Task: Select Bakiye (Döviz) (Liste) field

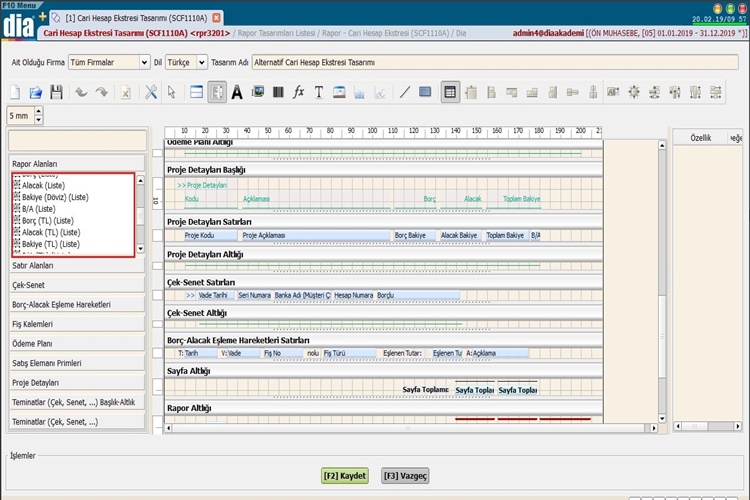Action: [55, 197]
